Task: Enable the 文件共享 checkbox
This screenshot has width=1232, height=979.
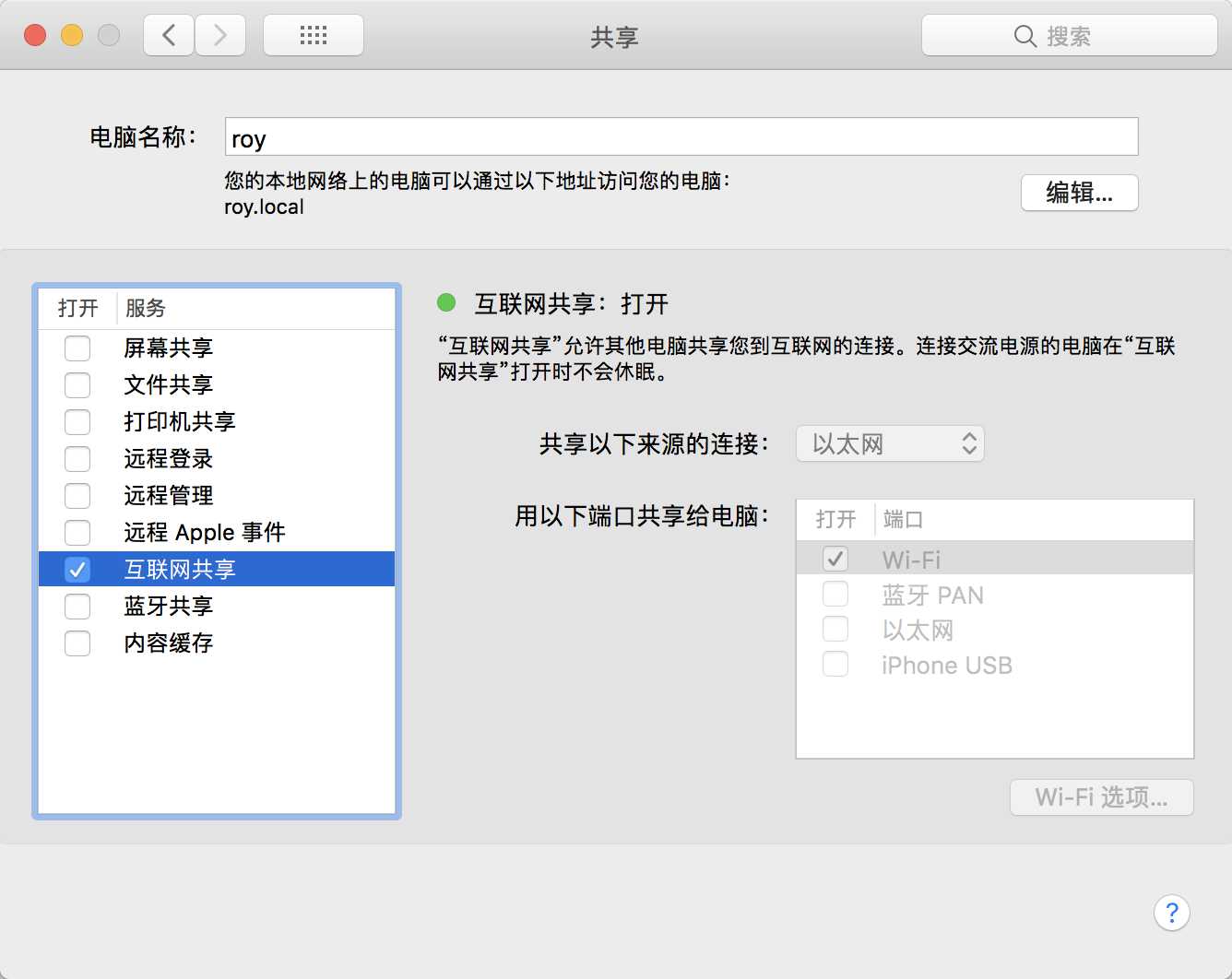Action: 77,385
